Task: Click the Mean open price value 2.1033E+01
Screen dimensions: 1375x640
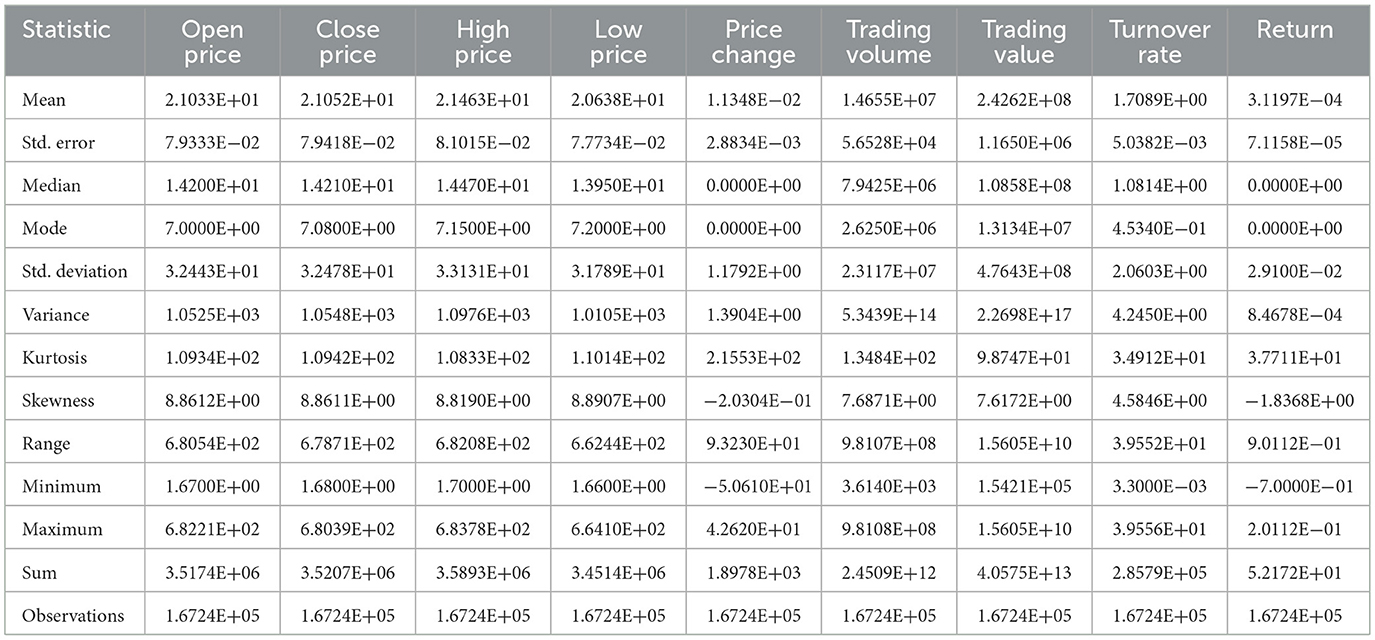Action: click(x=212, y=100)
